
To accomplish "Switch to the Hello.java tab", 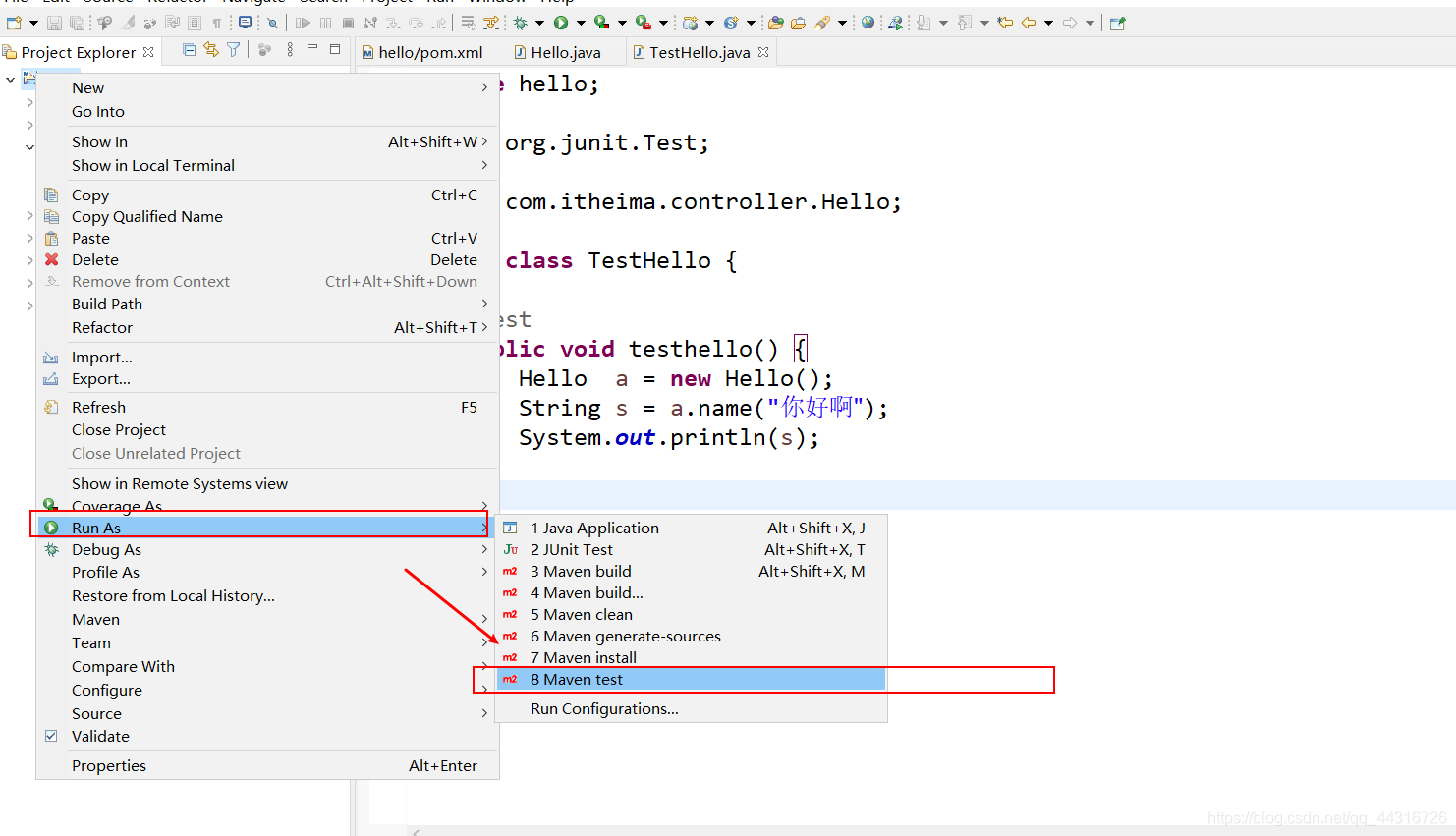I will click(557, 52).
